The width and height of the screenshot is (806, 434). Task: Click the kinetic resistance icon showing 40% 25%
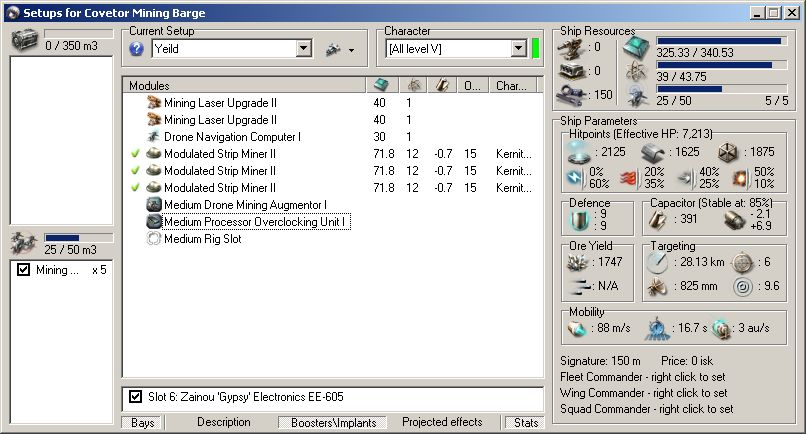pyautogui.click(x=686, y=178)
